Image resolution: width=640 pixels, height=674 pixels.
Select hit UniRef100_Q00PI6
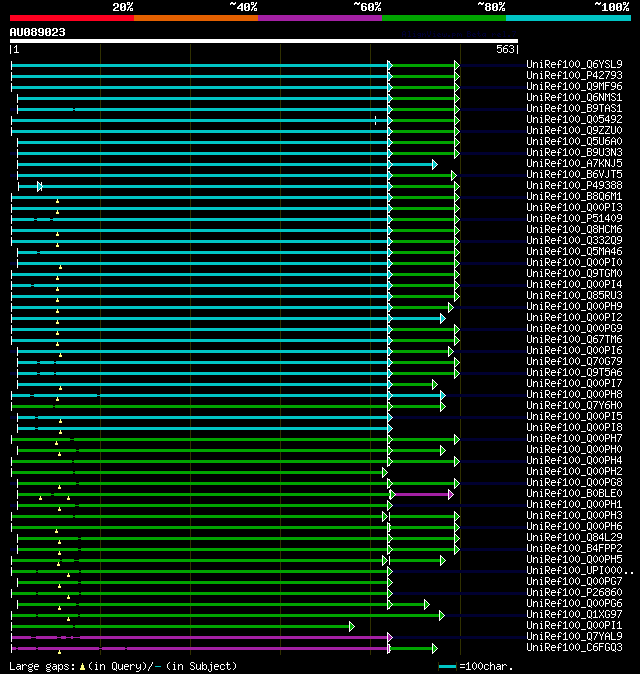coord(574,351)
